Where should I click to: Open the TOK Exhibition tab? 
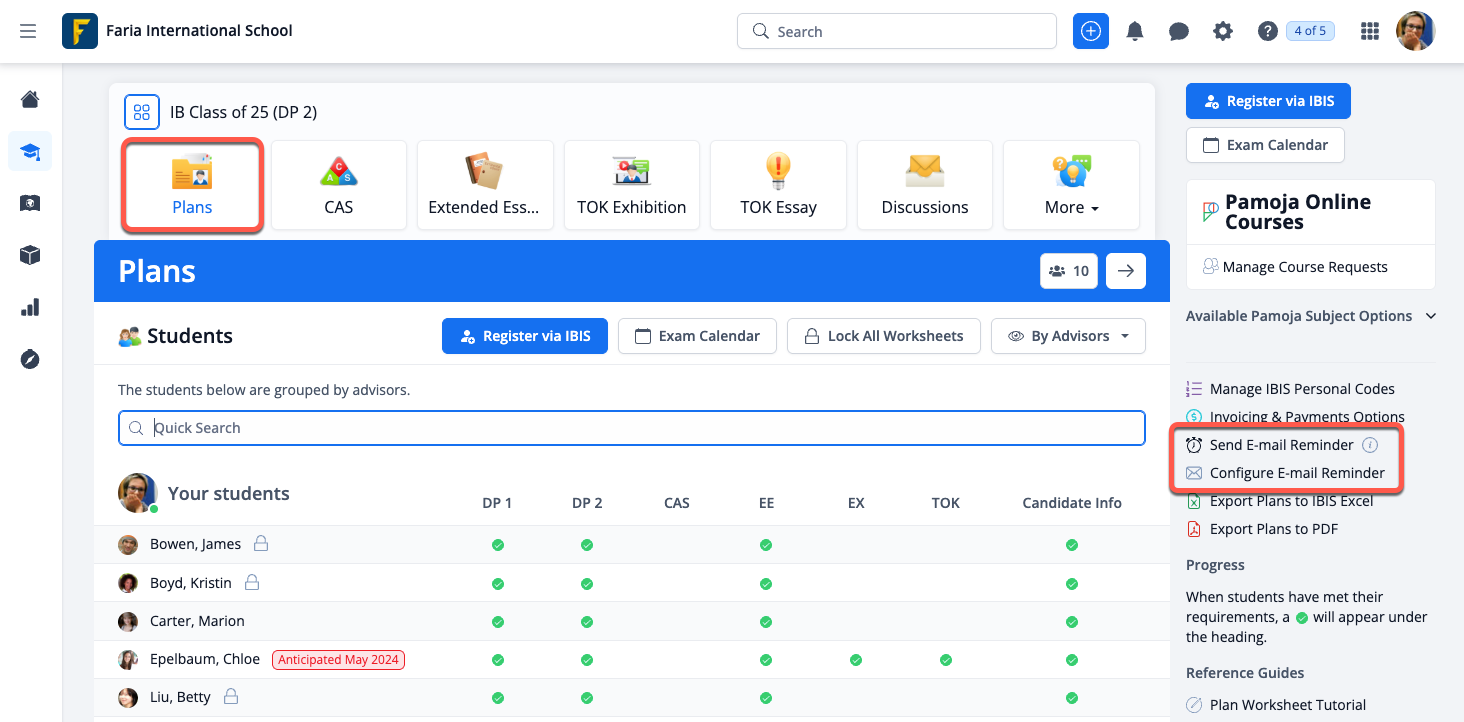[x=631, y=186]
